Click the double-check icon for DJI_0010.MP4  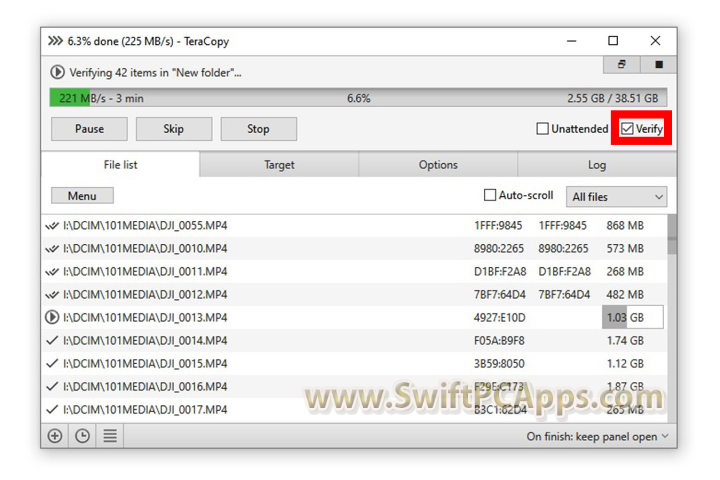click(52, 248)
